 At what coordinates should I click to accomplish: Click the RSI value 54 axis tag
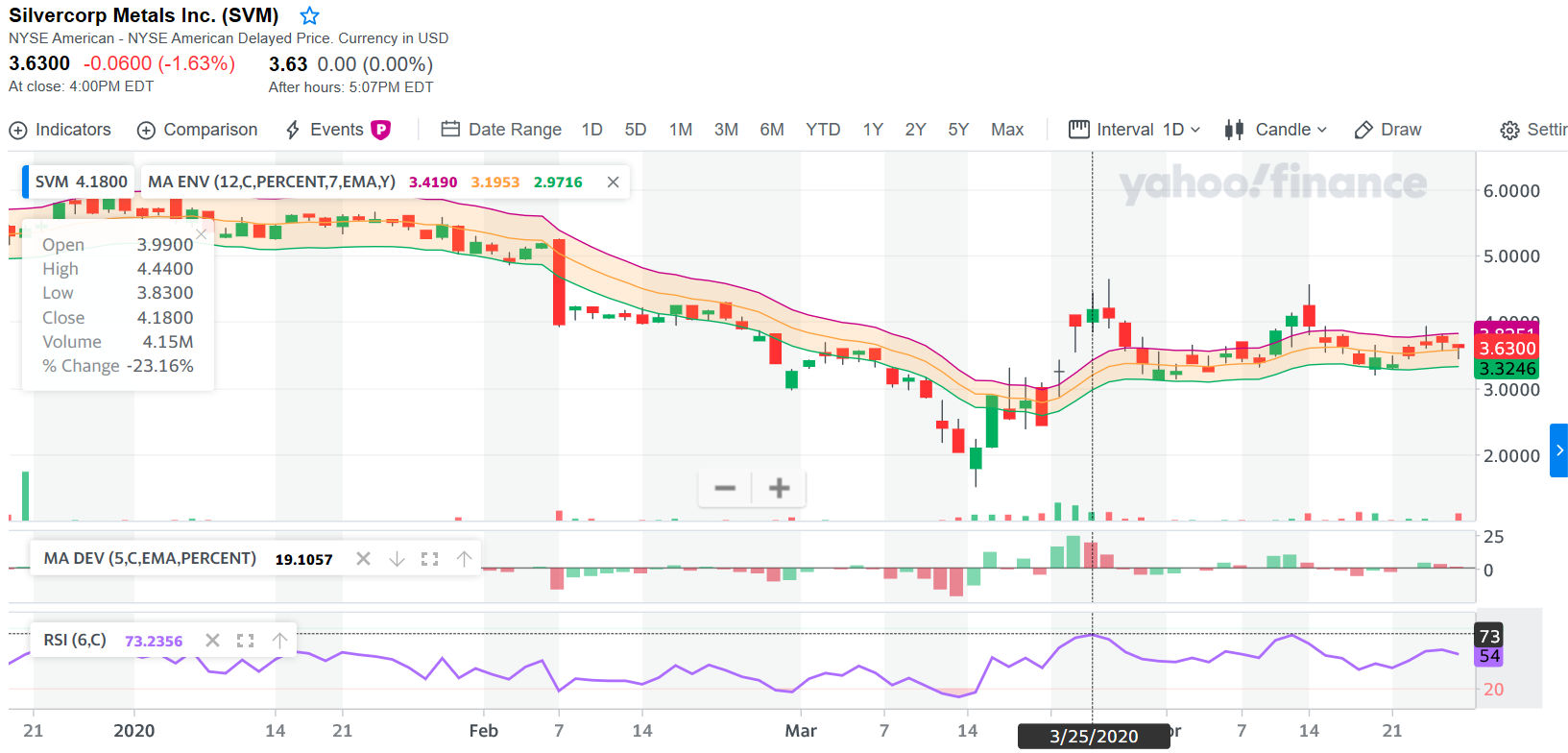click(1489, 656)
